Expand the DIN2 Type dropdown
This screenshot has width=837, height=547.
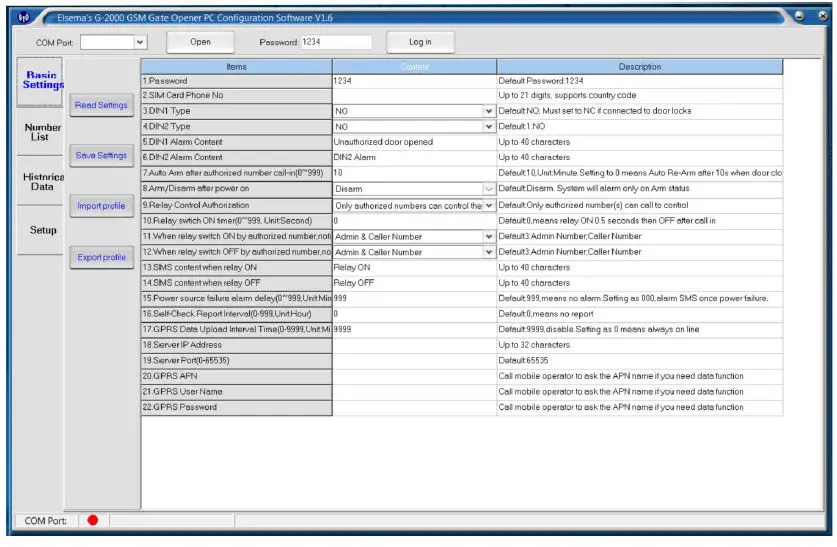(488, 126)
